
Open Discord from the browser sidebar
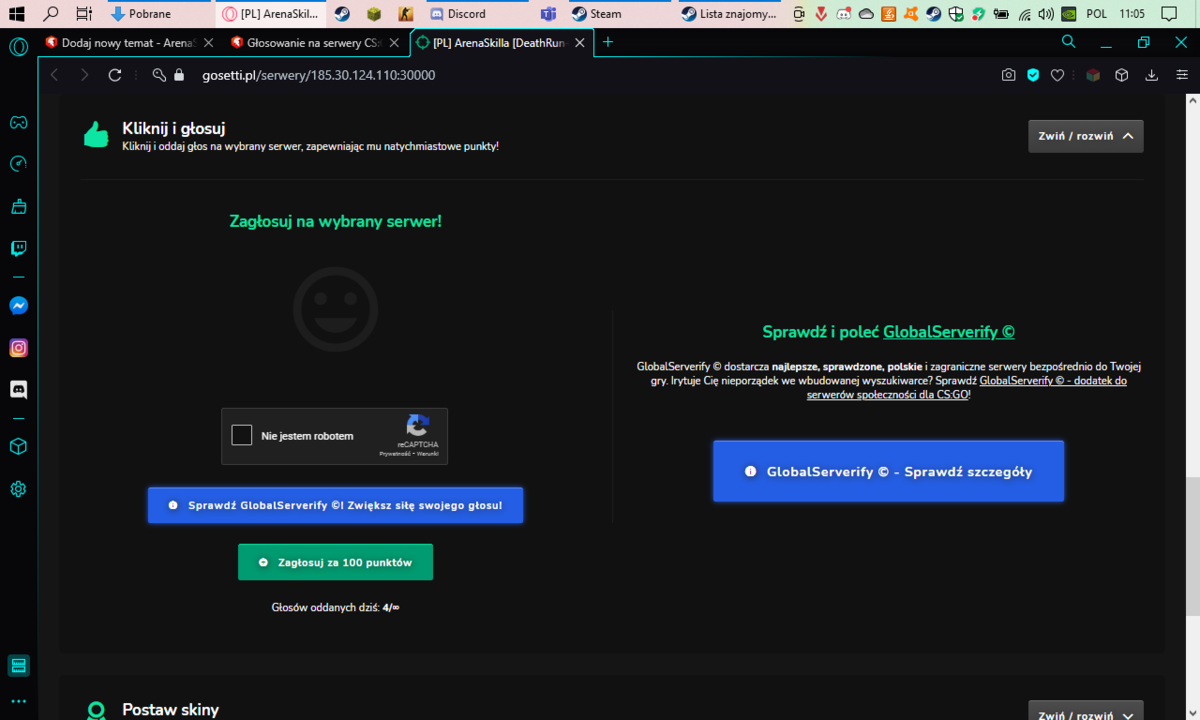click(x=18, y=389)
